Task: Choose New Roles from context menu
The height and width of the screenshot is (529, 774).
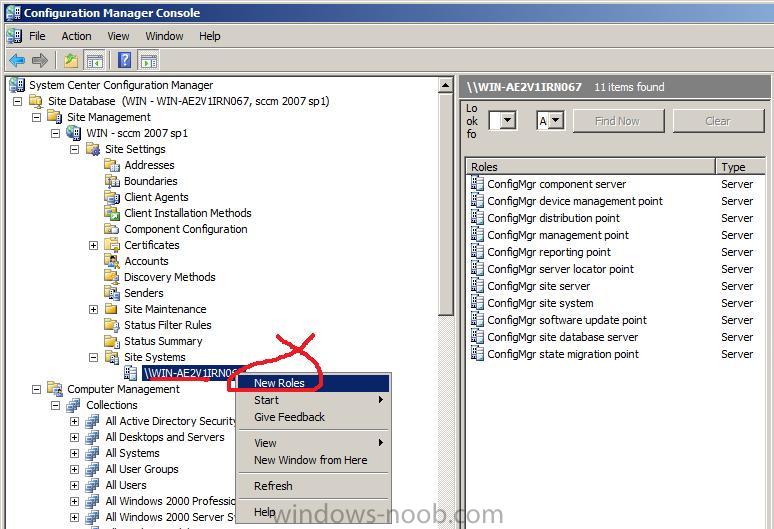Action: (314, 383)
